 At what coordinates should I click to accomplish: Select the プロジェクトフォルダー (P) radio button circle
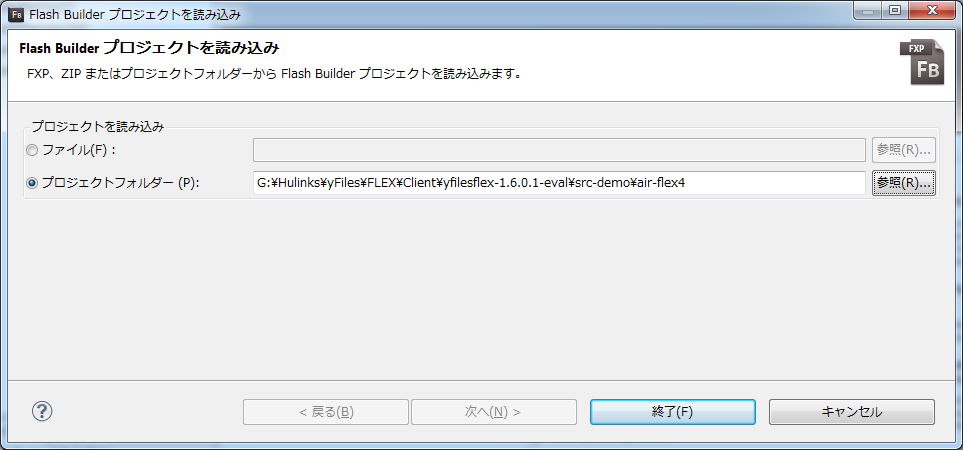click(32, 183)
